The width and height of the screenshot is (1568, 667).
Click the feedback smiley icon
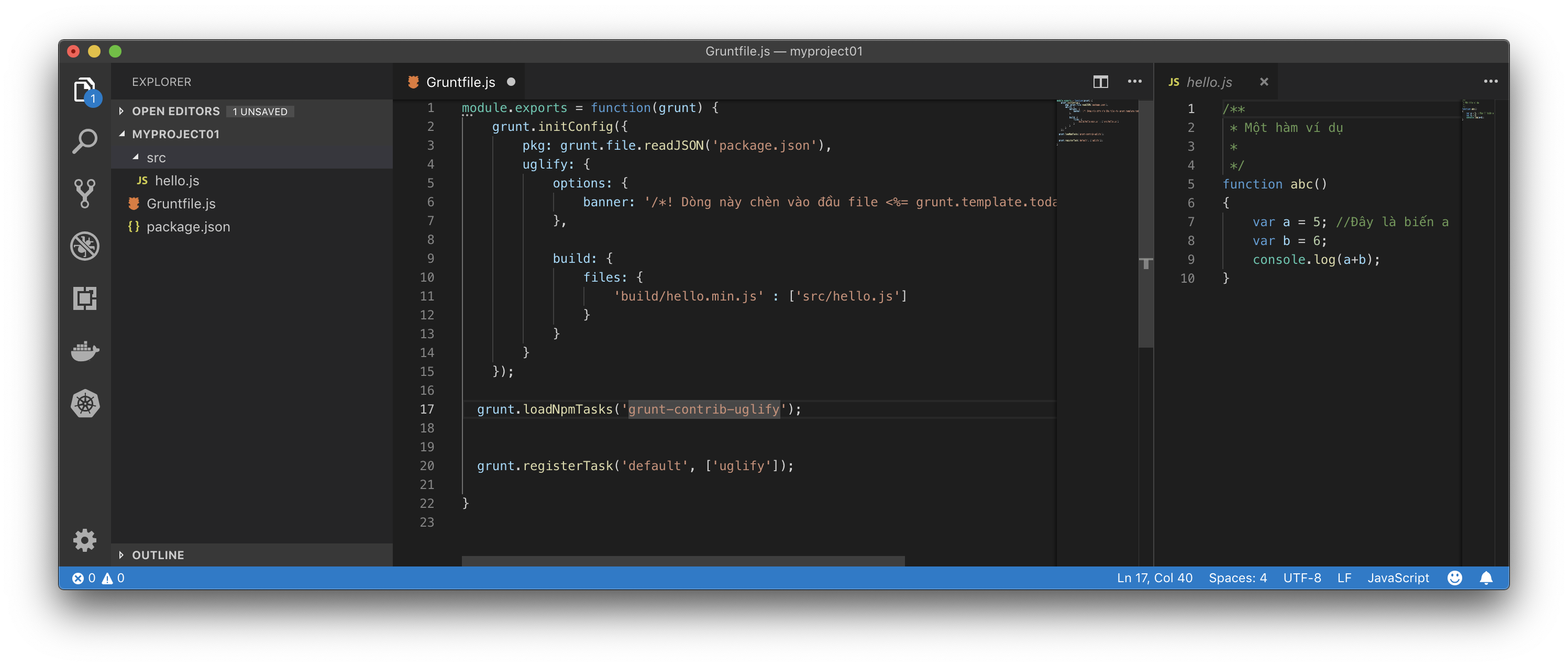pos(1454,578)
